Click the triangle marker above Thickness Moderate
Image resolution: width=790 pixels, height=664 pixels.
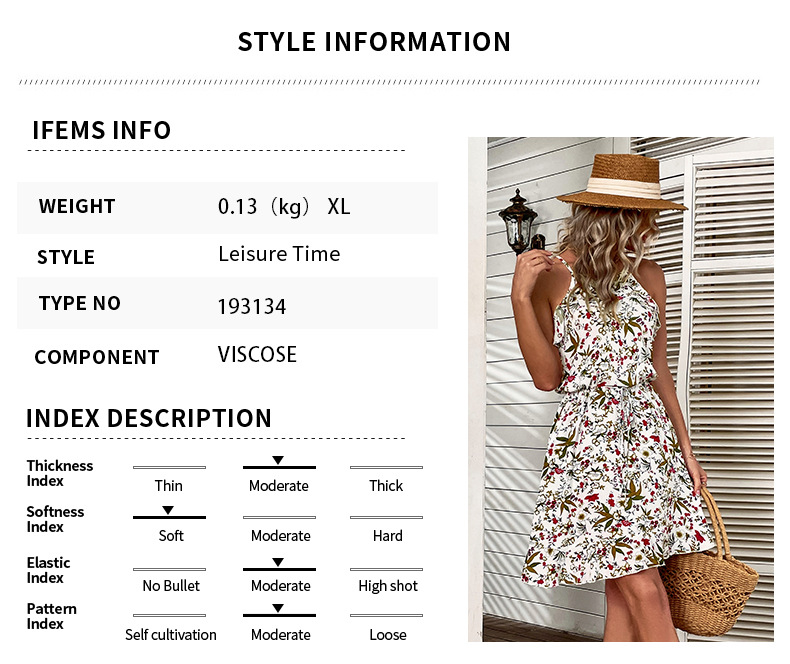coord(278,460)
